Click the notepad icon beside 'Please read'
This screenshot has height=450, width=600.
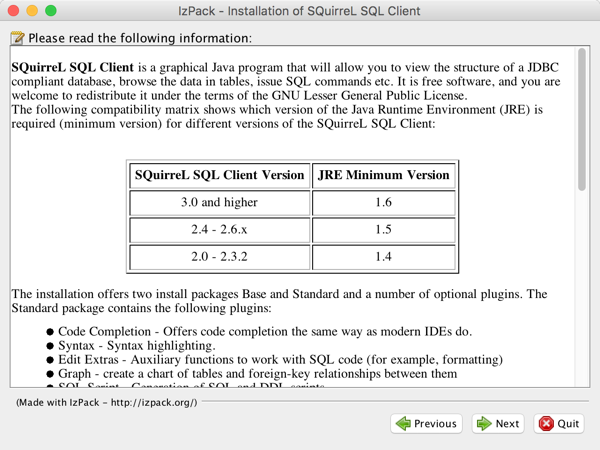17,38
